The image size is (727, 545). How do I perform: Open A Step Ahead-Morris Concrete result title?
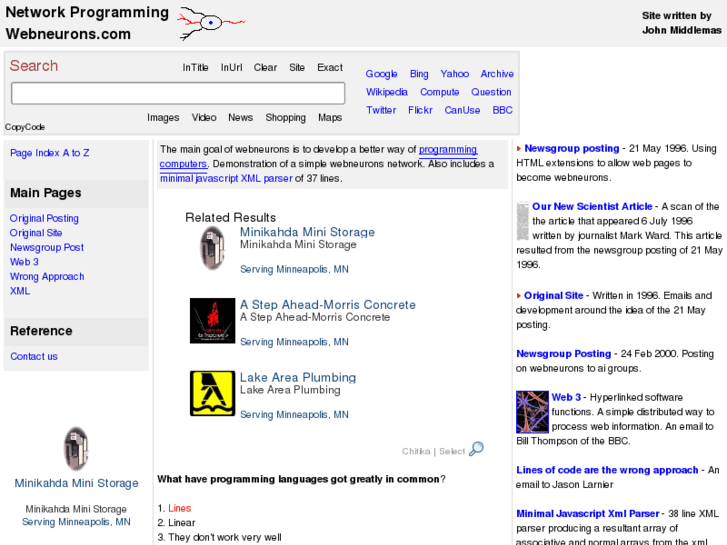327,305
